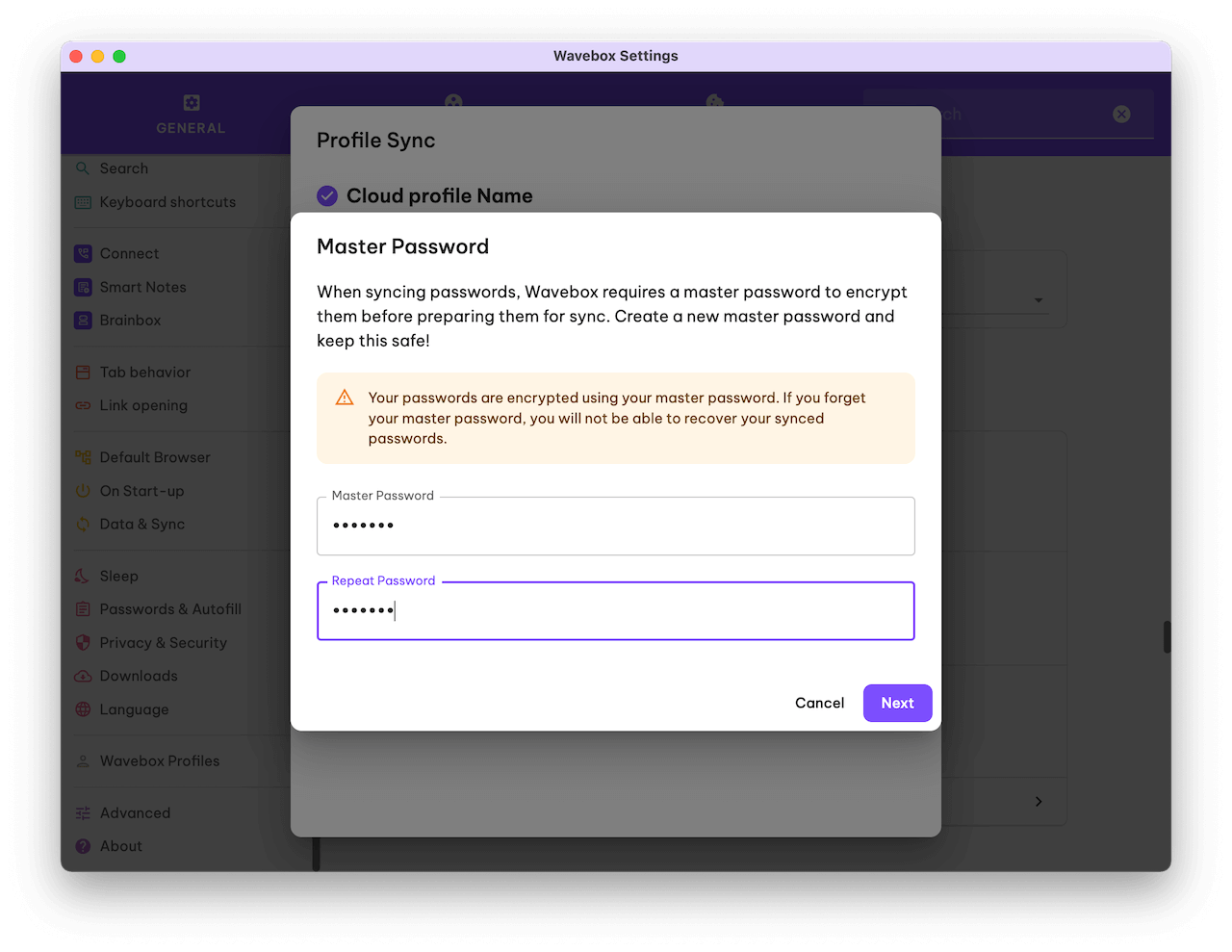
Task: Go to Wavebox Profiles settings
Action: [160, 761]
